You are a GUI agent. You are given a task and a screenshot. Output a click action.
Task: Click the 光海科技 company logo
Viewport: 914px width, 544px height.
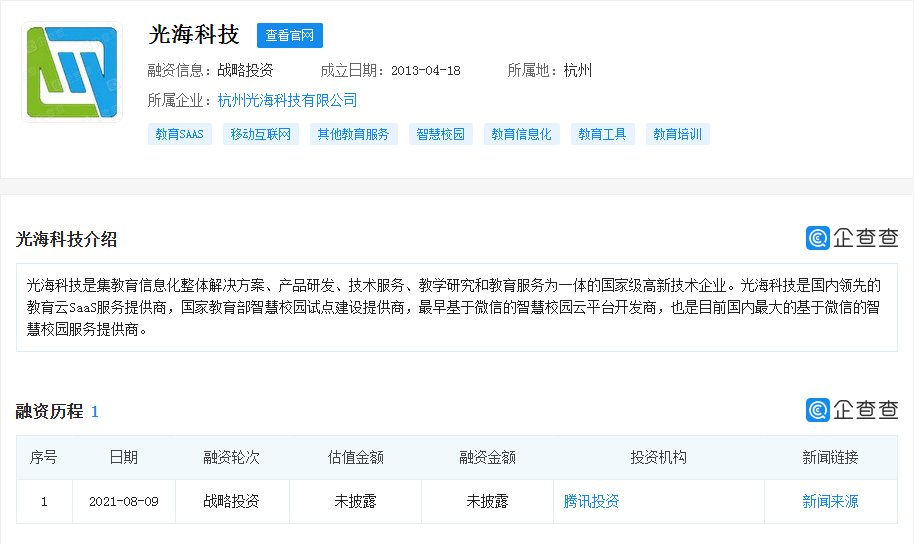tap(72, 72)
